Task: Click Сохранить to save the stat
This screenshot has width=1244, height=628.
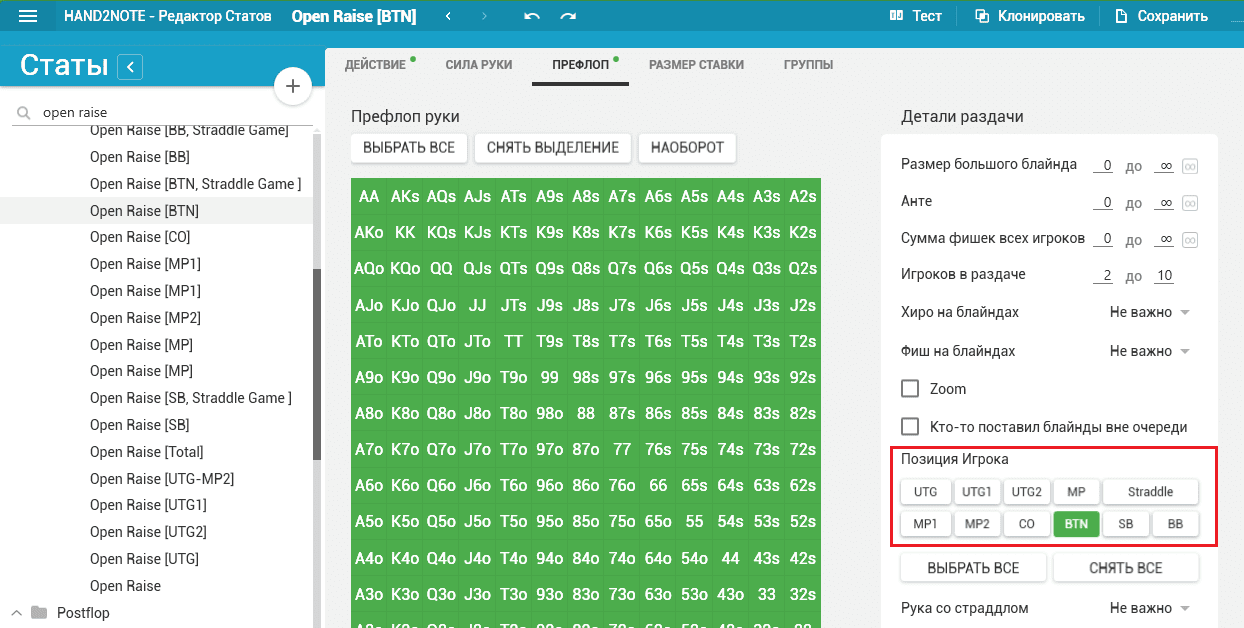Action: click(1161, 16)
